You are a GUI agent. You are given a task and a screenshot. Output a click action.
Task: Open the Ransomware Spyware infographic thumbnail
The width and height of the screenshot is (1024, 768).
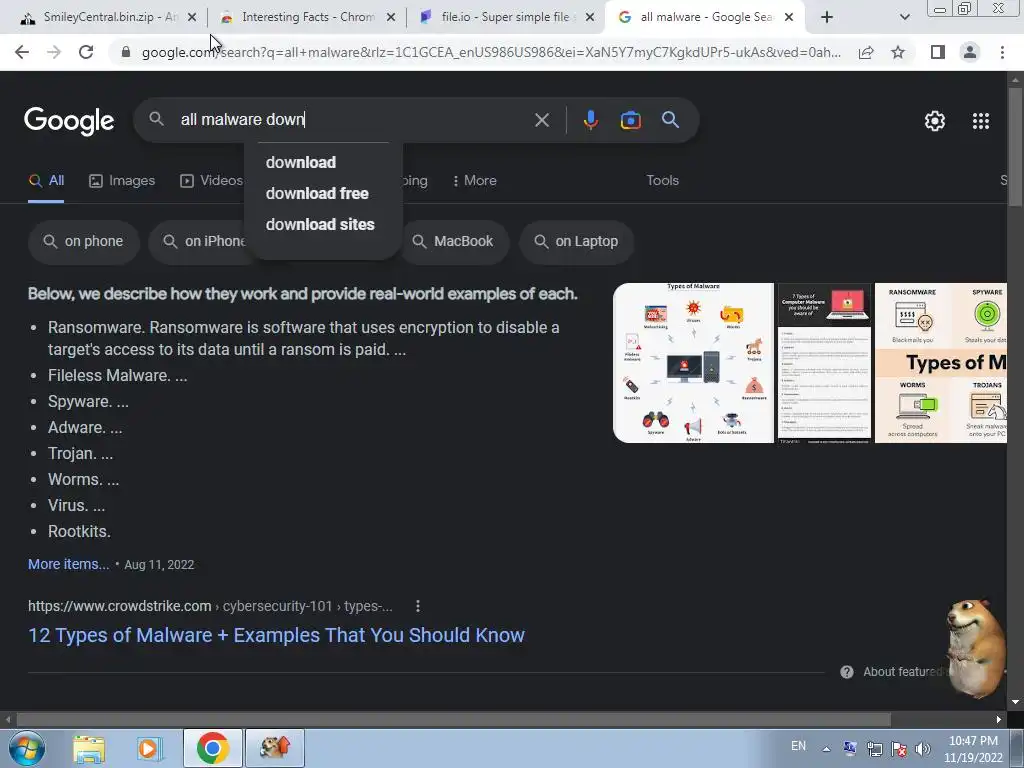pos(940,363)
